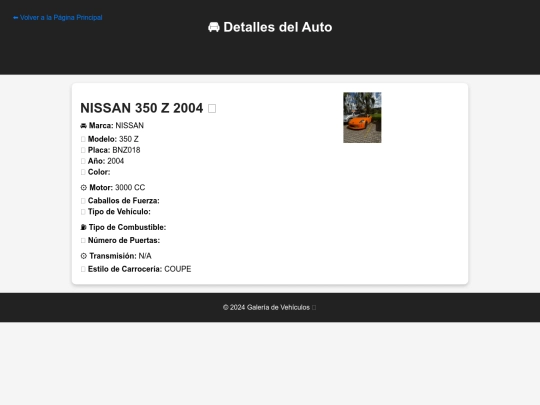Click the car icon beside Detalles del Auto
This screenshot has height=405, width=540.
214,27
